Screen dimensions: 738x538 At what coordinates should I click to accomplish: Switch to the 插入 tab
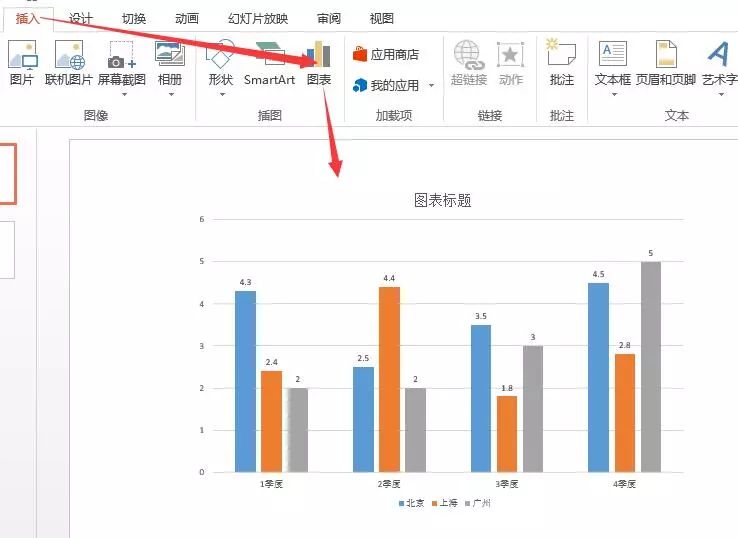[27, 19]
